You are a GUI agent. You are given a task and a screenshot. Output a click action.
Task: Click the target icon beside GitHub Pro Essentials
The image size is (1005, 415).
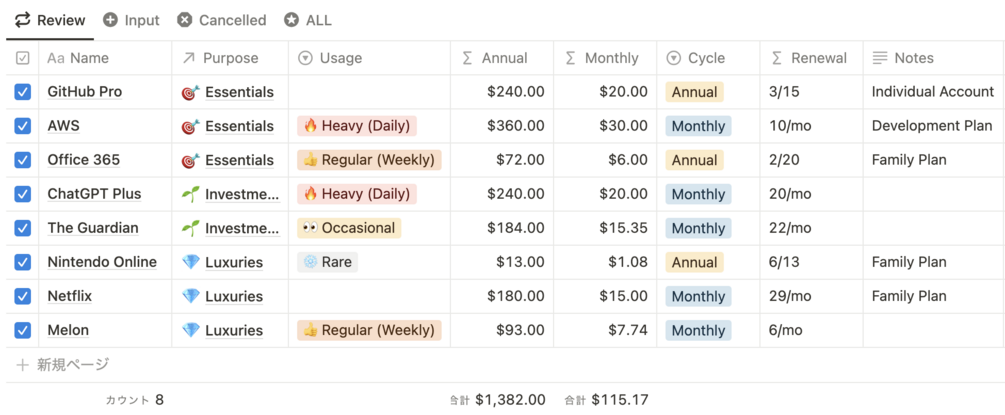point(190,92)
